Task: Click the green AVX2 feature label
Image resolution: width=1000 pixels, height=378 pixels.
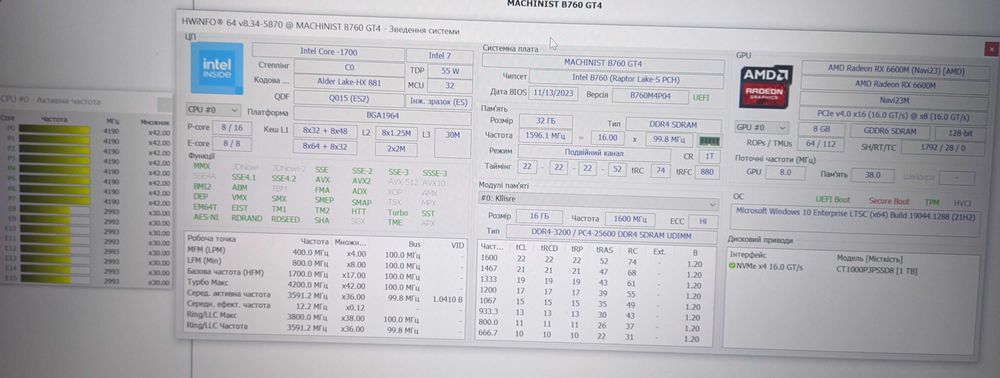Action: click(x=361, y=181)
